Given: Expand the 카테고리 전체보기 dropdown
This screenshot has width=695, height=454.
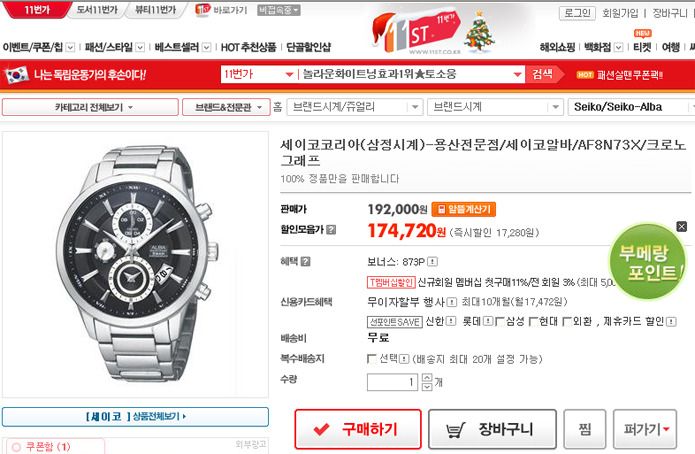Looking at the screenshot, I should click(x=90, y=107).
